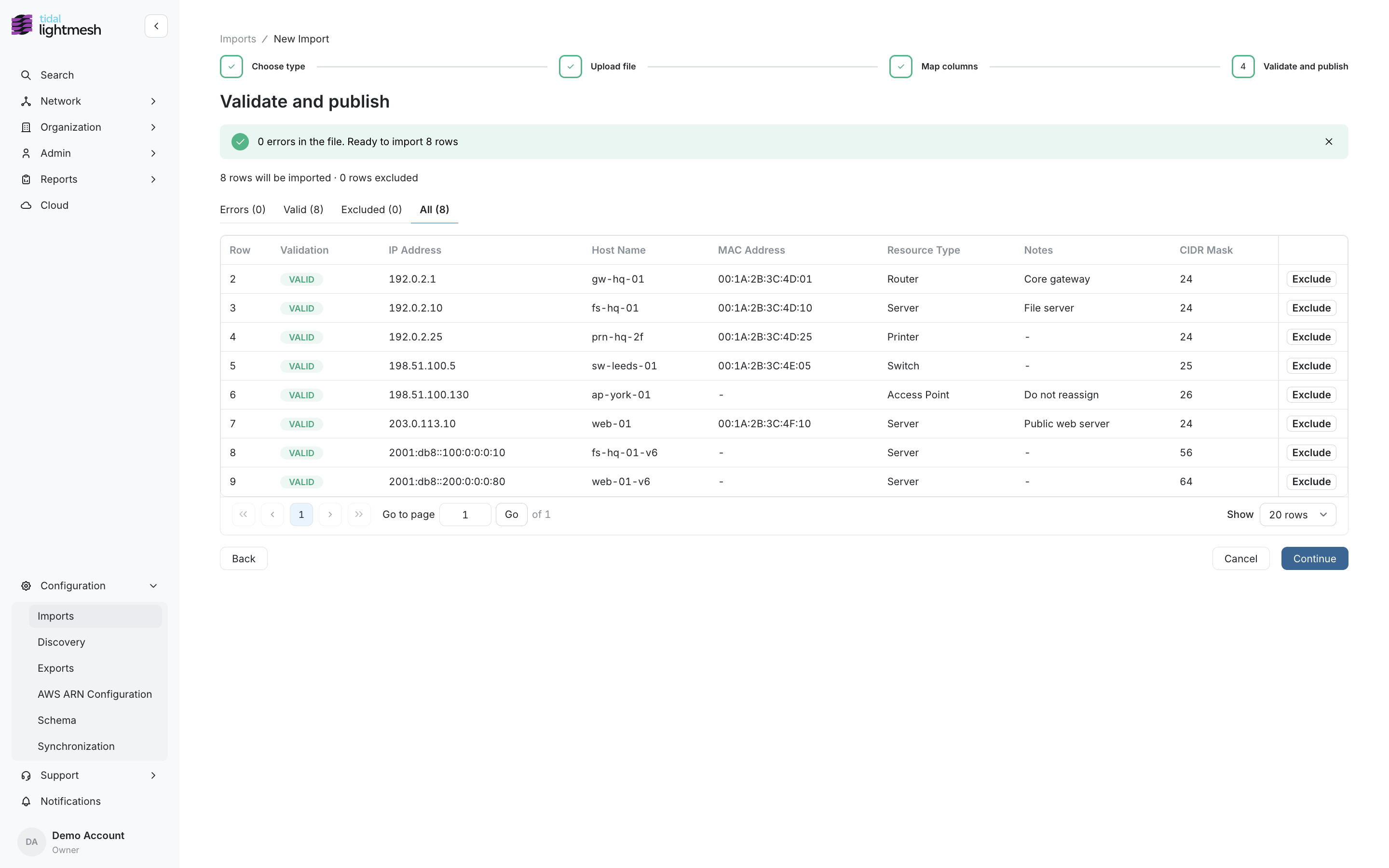Click the 'Do not reassign' note cell
Viewport: 1389px width, 868px height.
pos(1061,395)
